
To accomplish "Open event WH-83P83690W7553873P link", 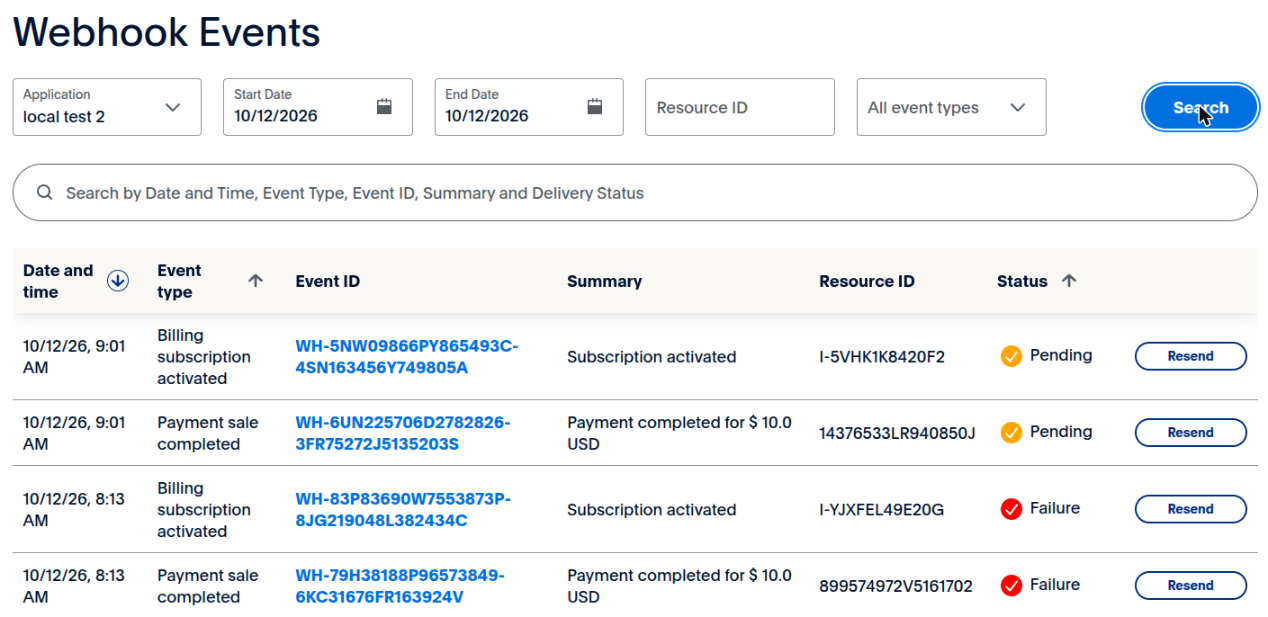I will point(403,509).
